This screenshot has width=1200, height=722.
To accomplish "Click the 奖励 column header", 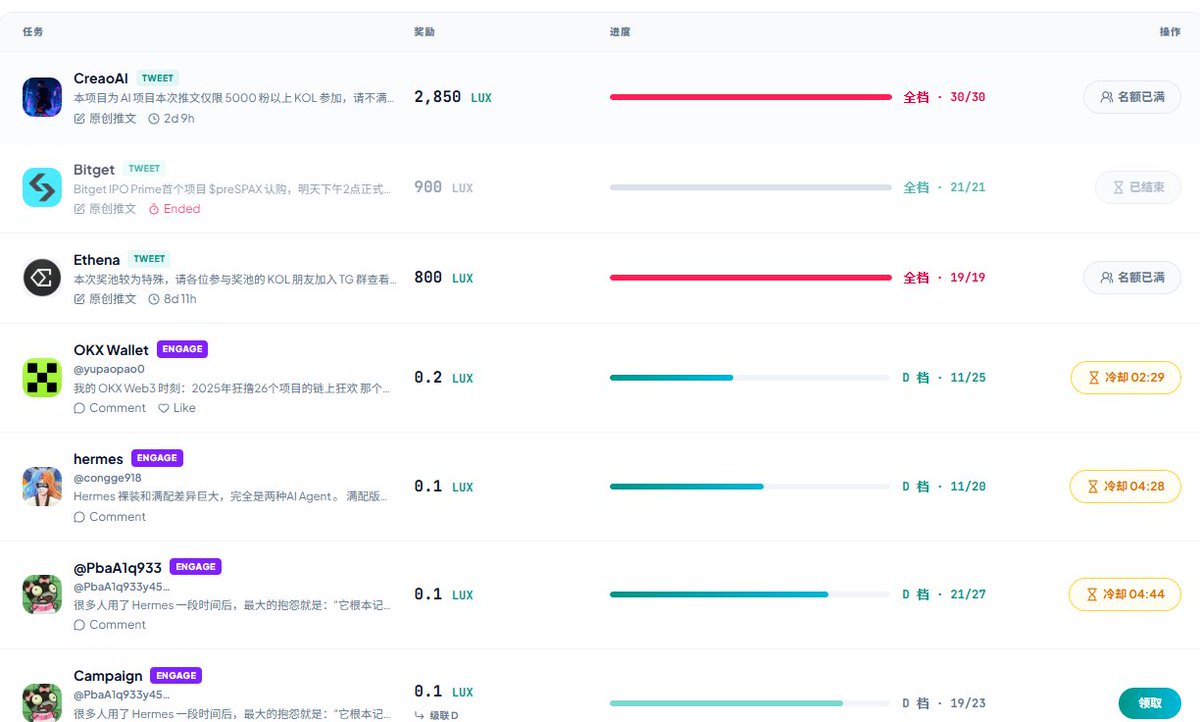I will click(x=424, y=32).
